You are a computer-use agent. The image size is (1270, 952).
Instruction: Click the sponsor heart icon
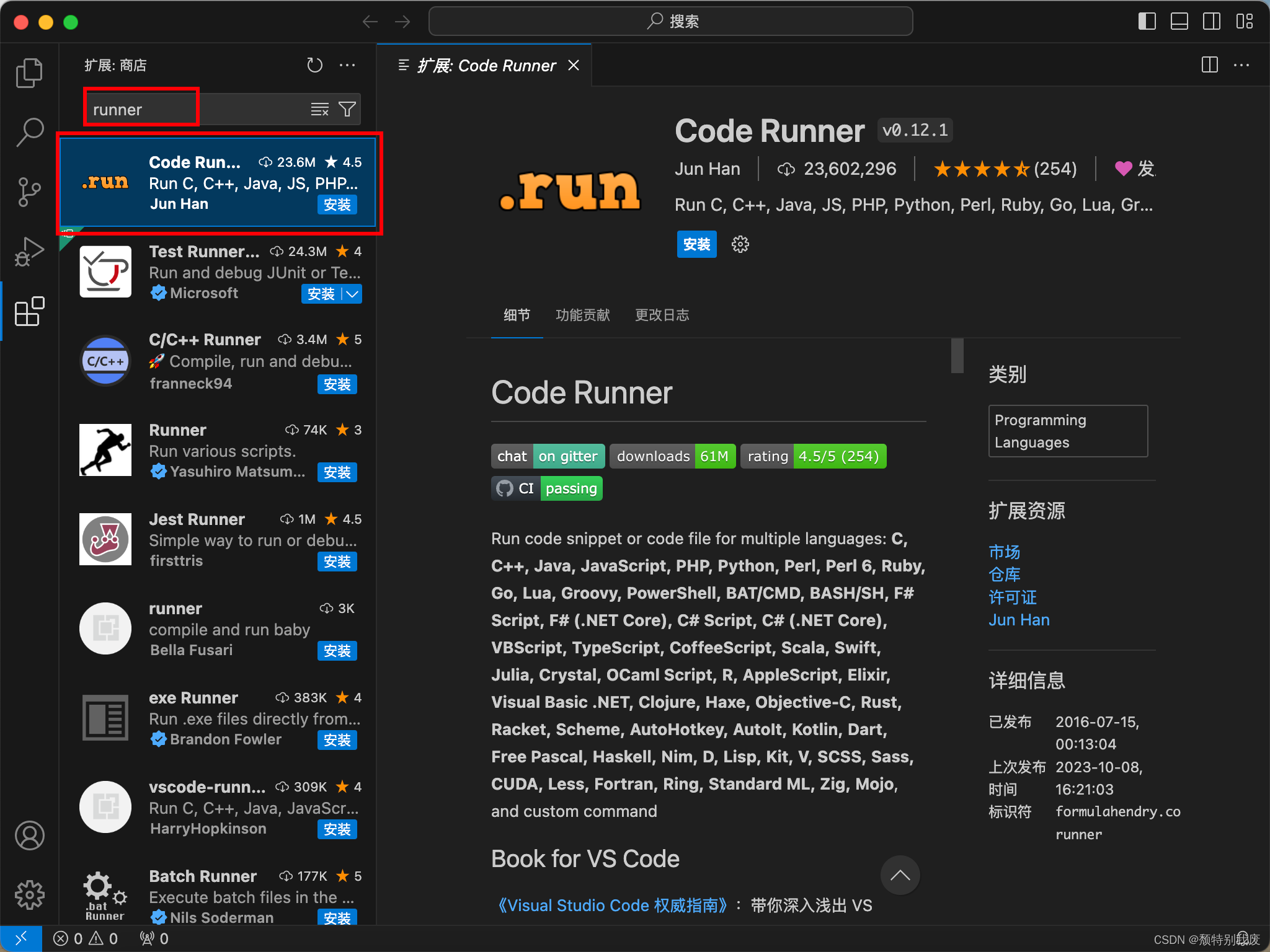point(1123,169)
